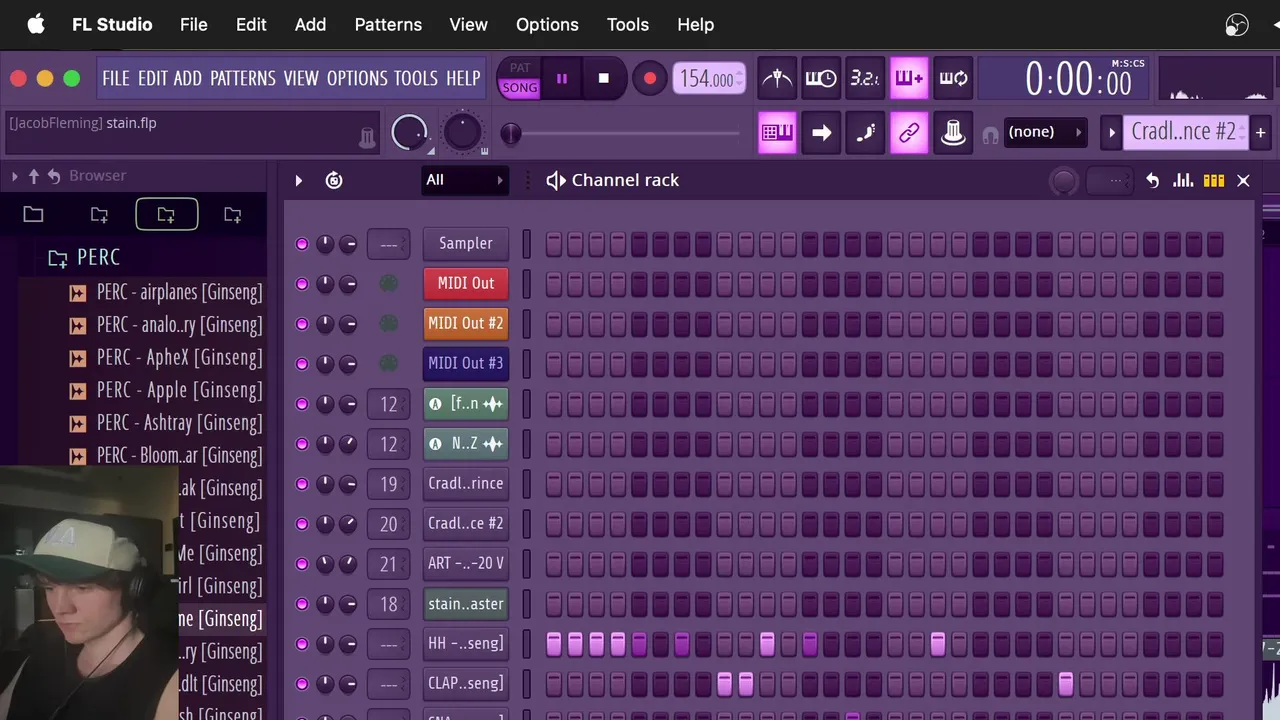Screen dimensions: 1280x720
Task: Select the Cradl..ce #2 channel button
Action: point(466,523)
